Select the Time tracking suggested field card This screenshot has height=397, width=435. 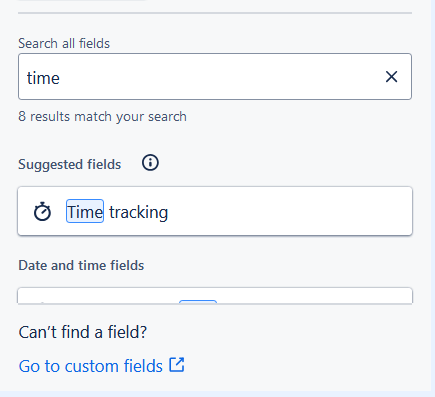(x=215, y=211)
